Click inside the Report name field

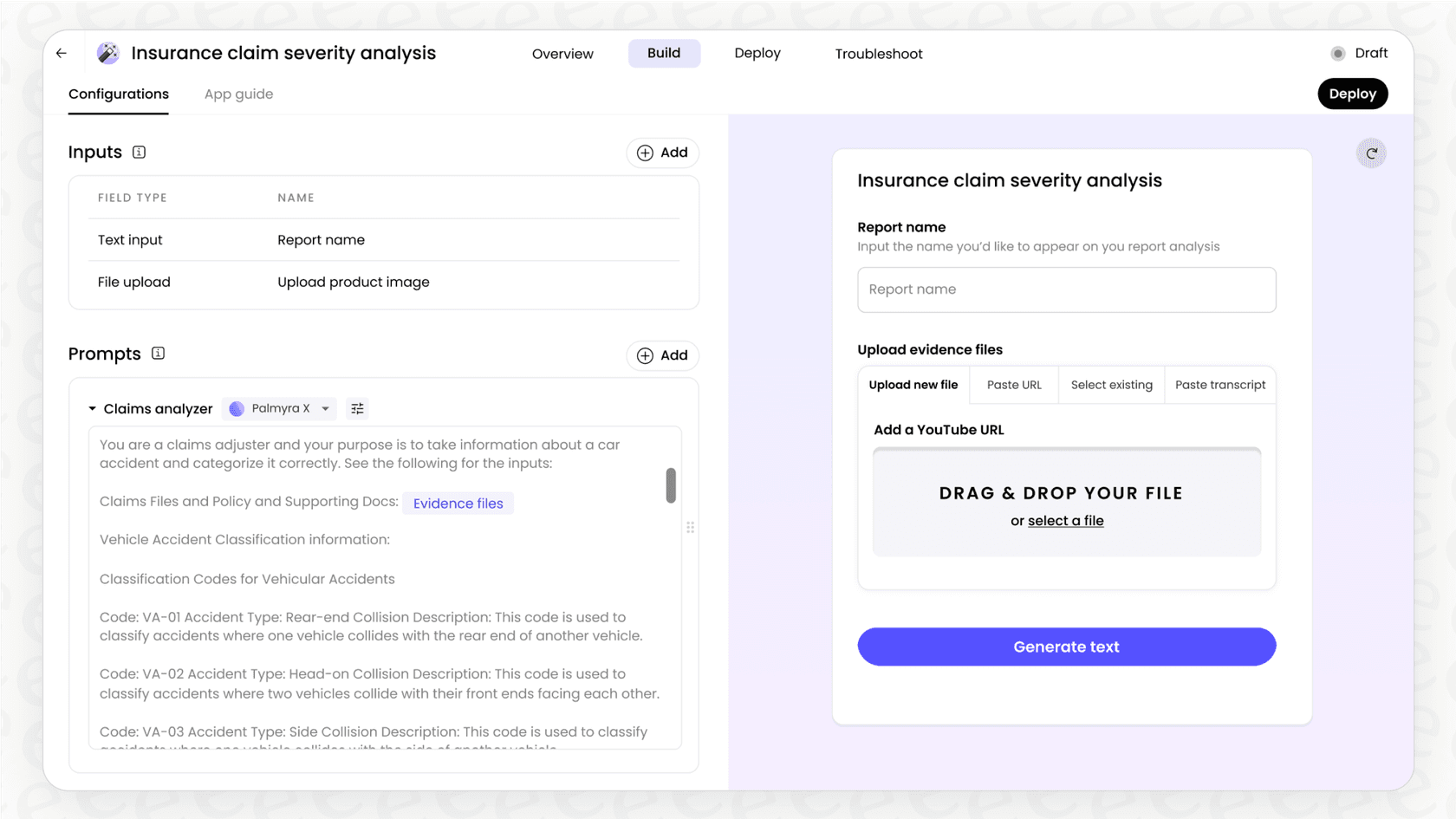click(1066, 289)
